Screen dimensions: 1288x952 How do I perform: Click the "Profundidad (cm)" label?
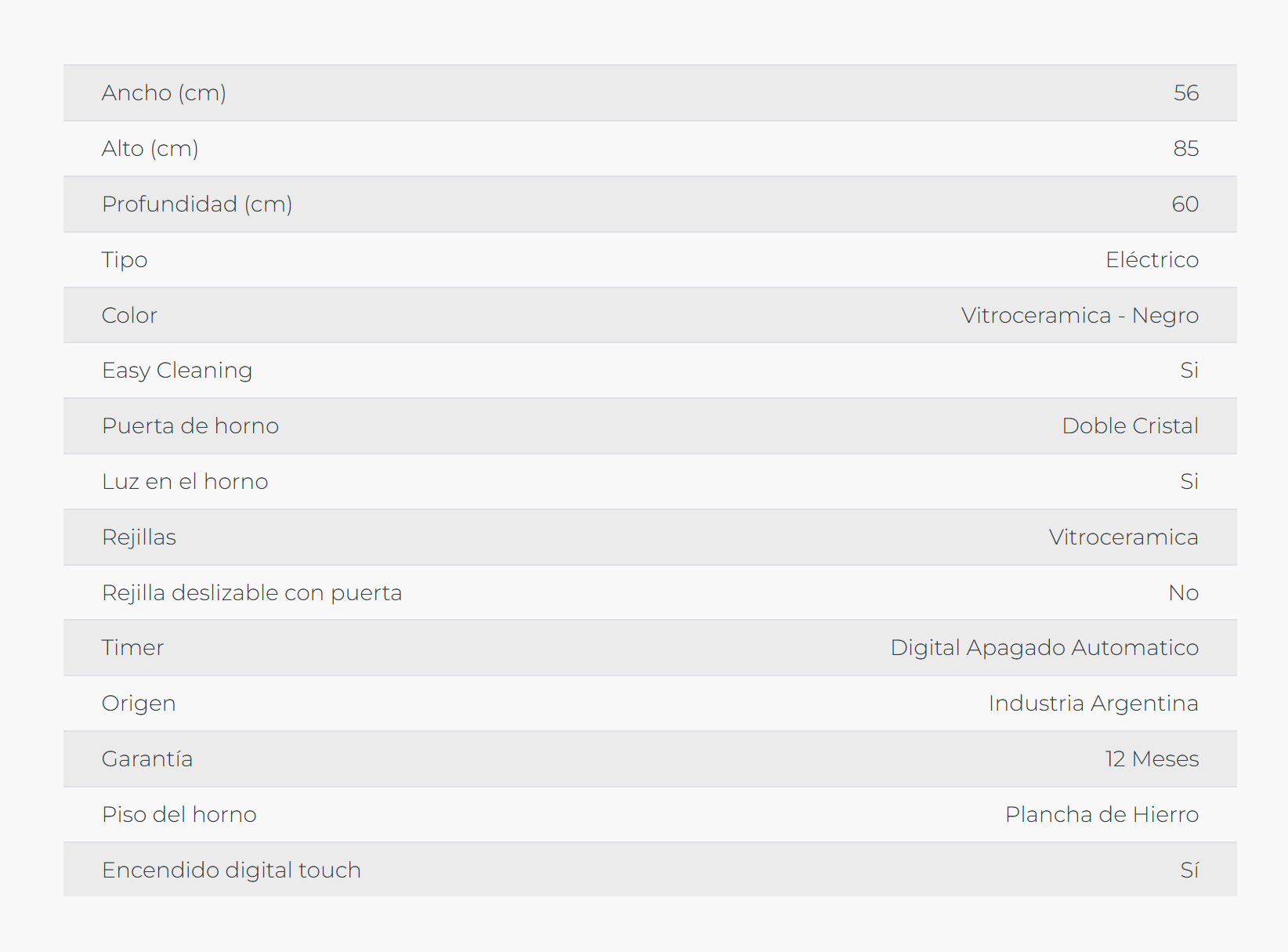tap(197, 204)
